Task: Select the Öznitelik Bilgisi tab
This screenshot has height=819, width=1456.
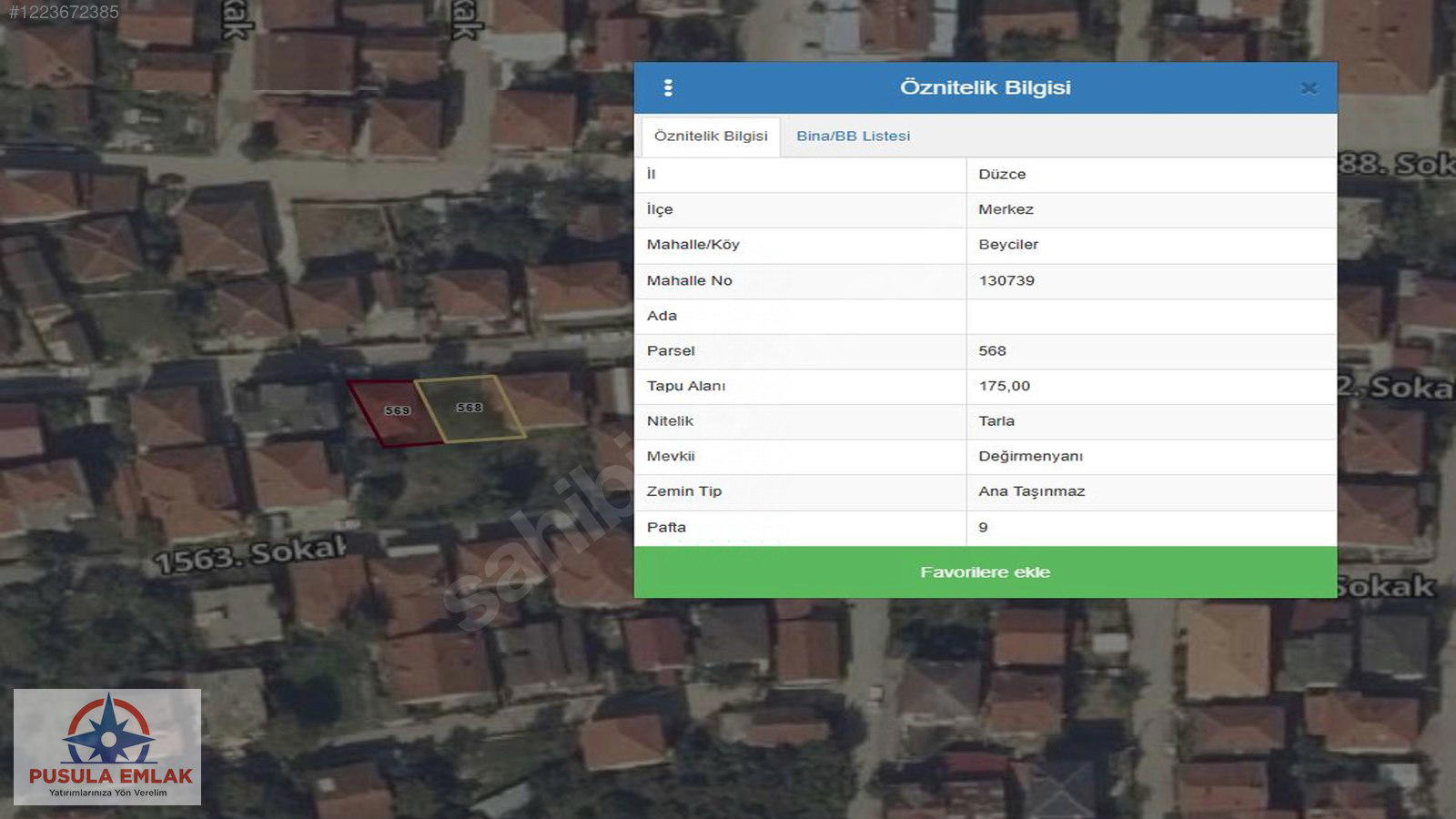Action: click(711, 136)
